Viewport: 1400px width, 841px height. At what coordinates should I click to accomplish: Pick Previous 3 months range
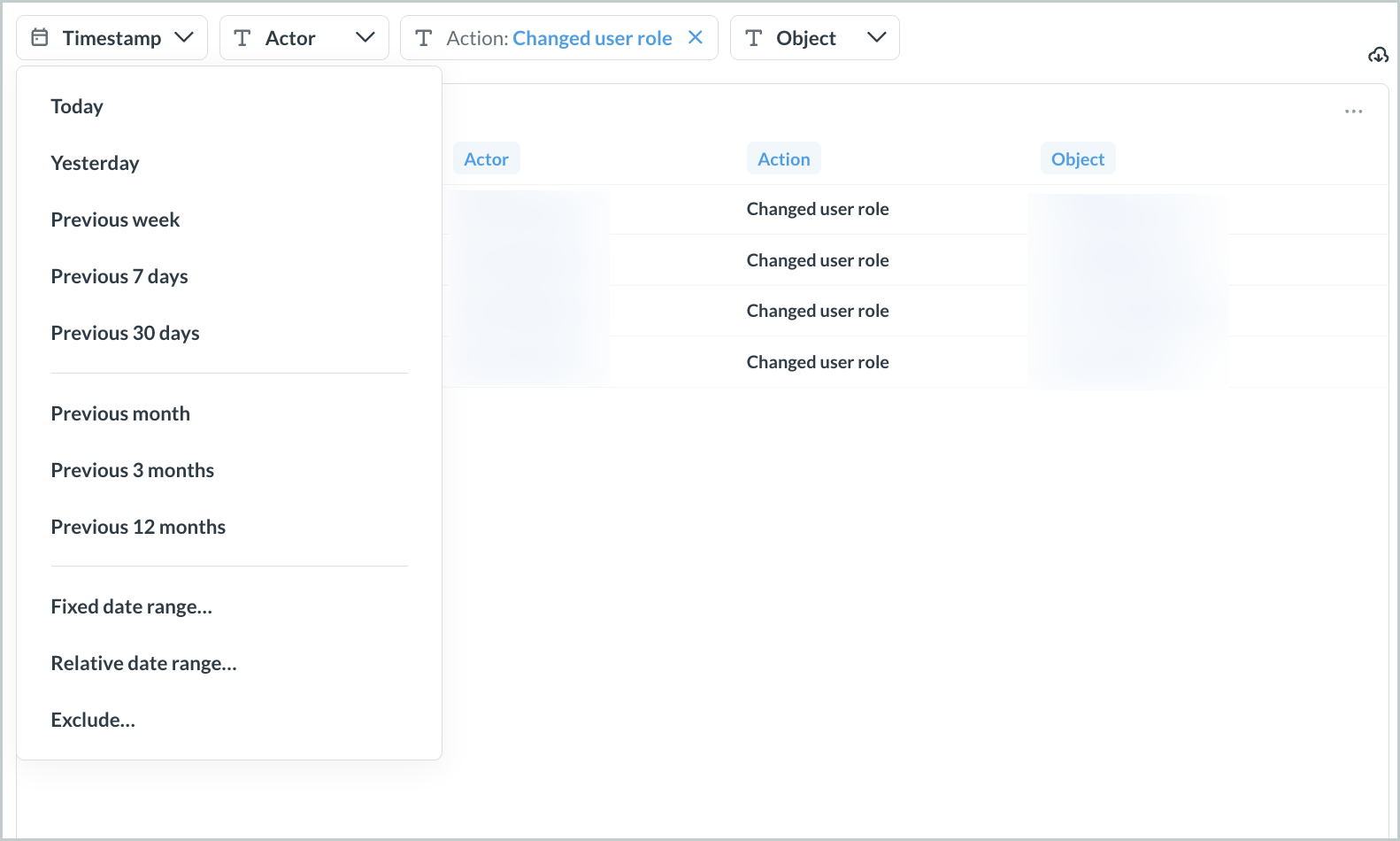pyautogui.click(x=132, y=470)
